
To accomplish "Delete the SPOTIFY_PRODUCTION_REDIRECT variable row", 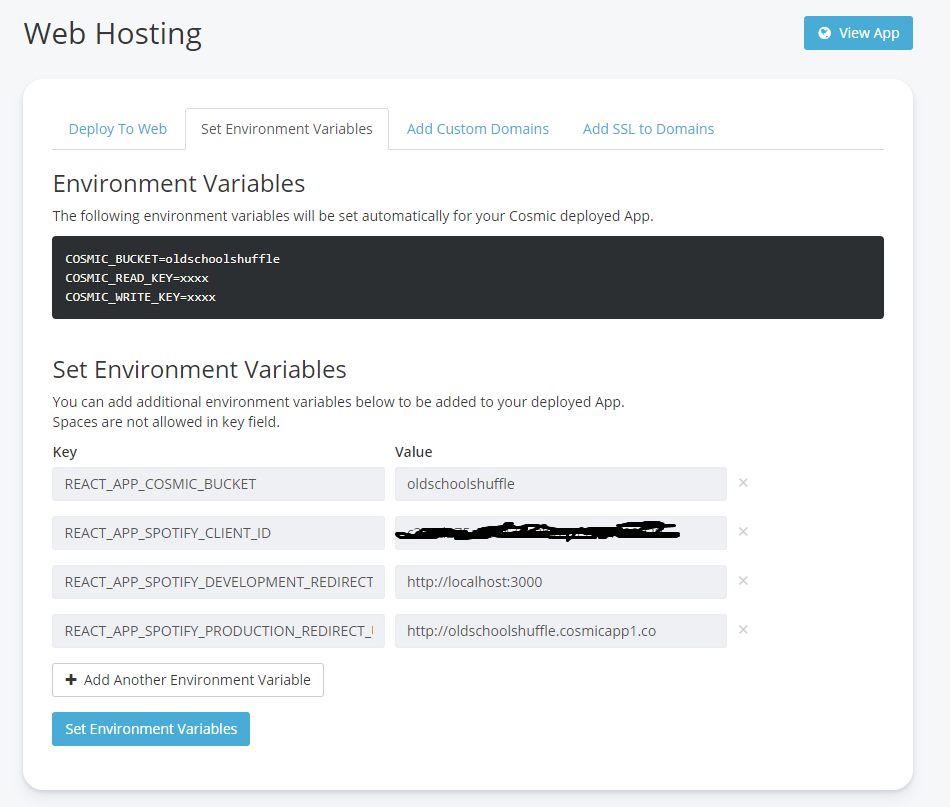I will (743, 630).
